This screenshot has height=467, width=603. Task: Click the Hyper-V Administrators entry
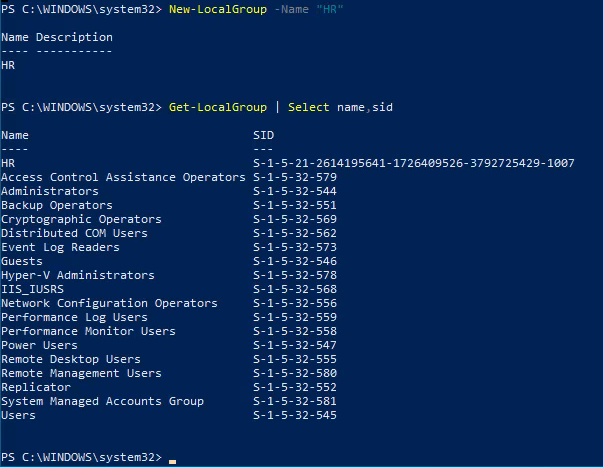pyautogui.click(x=77, y=275)
